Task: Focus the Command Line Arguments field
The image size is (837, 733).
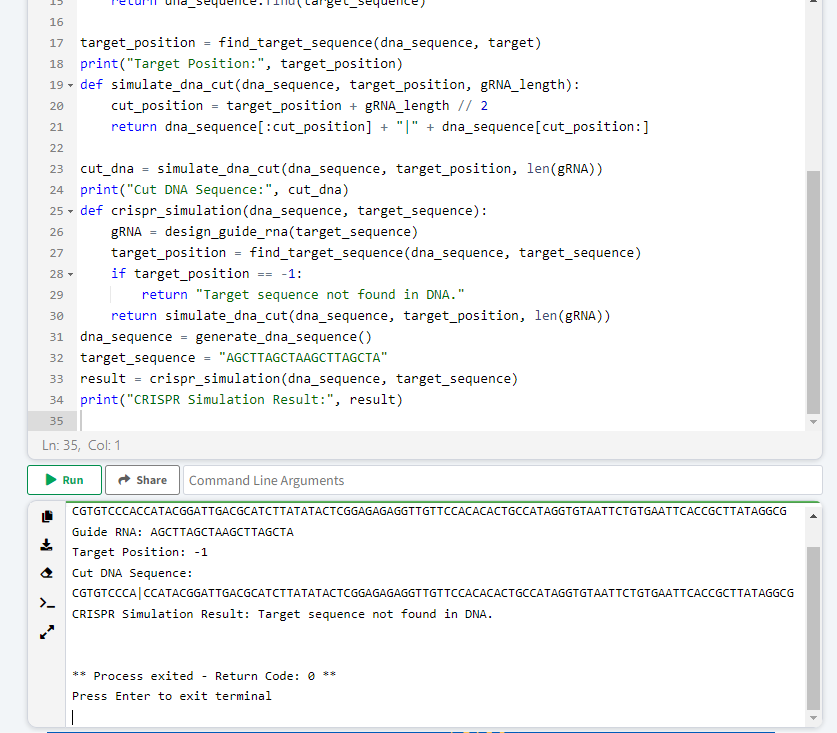Action: coord(502,480)
